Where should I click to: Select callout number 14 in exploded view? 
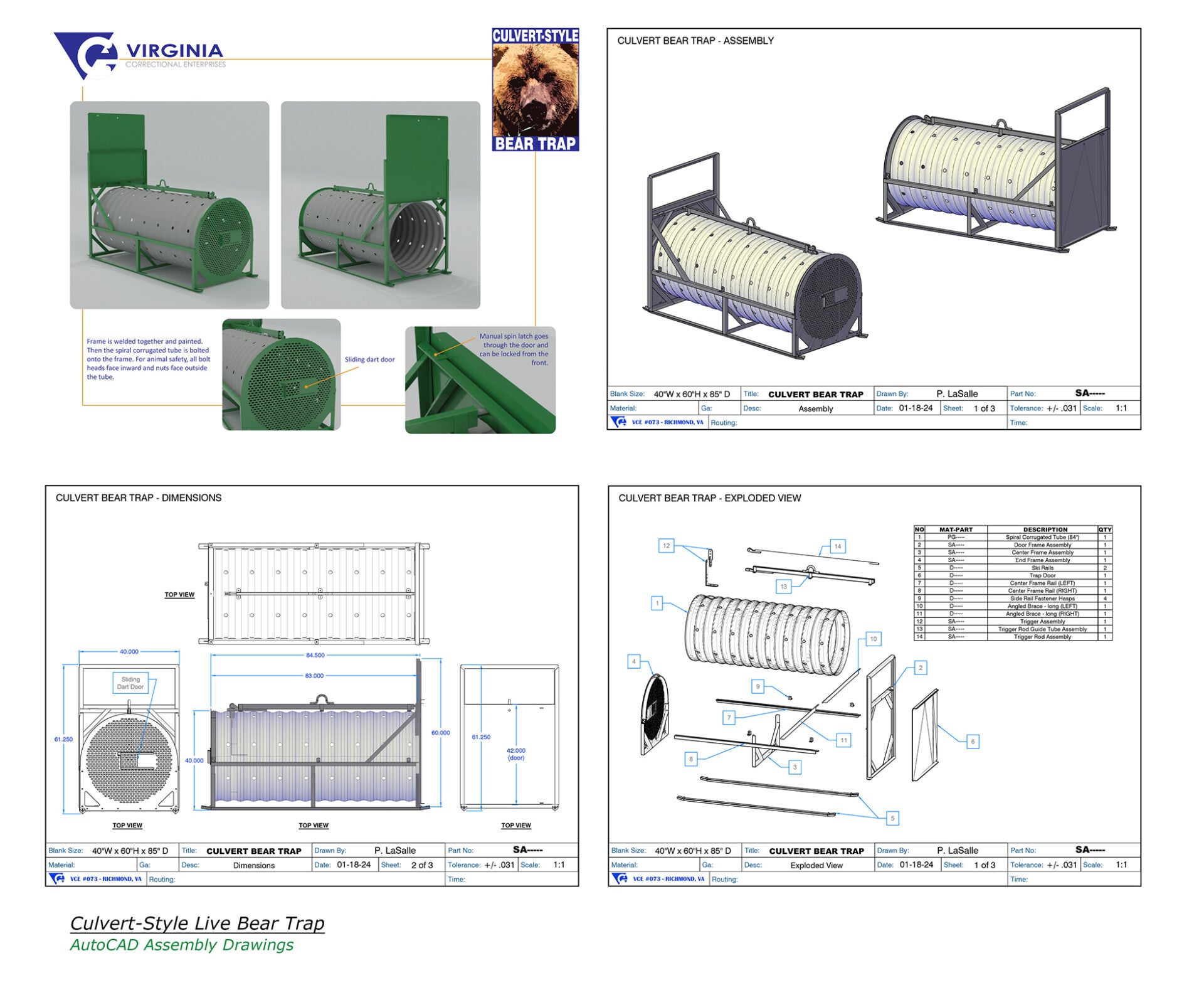837,546
